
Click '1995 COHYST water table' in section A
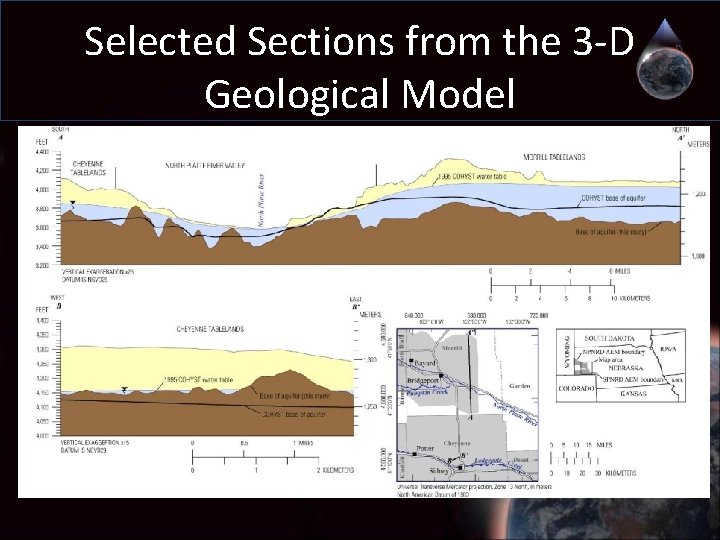click(x=472, y=176)
